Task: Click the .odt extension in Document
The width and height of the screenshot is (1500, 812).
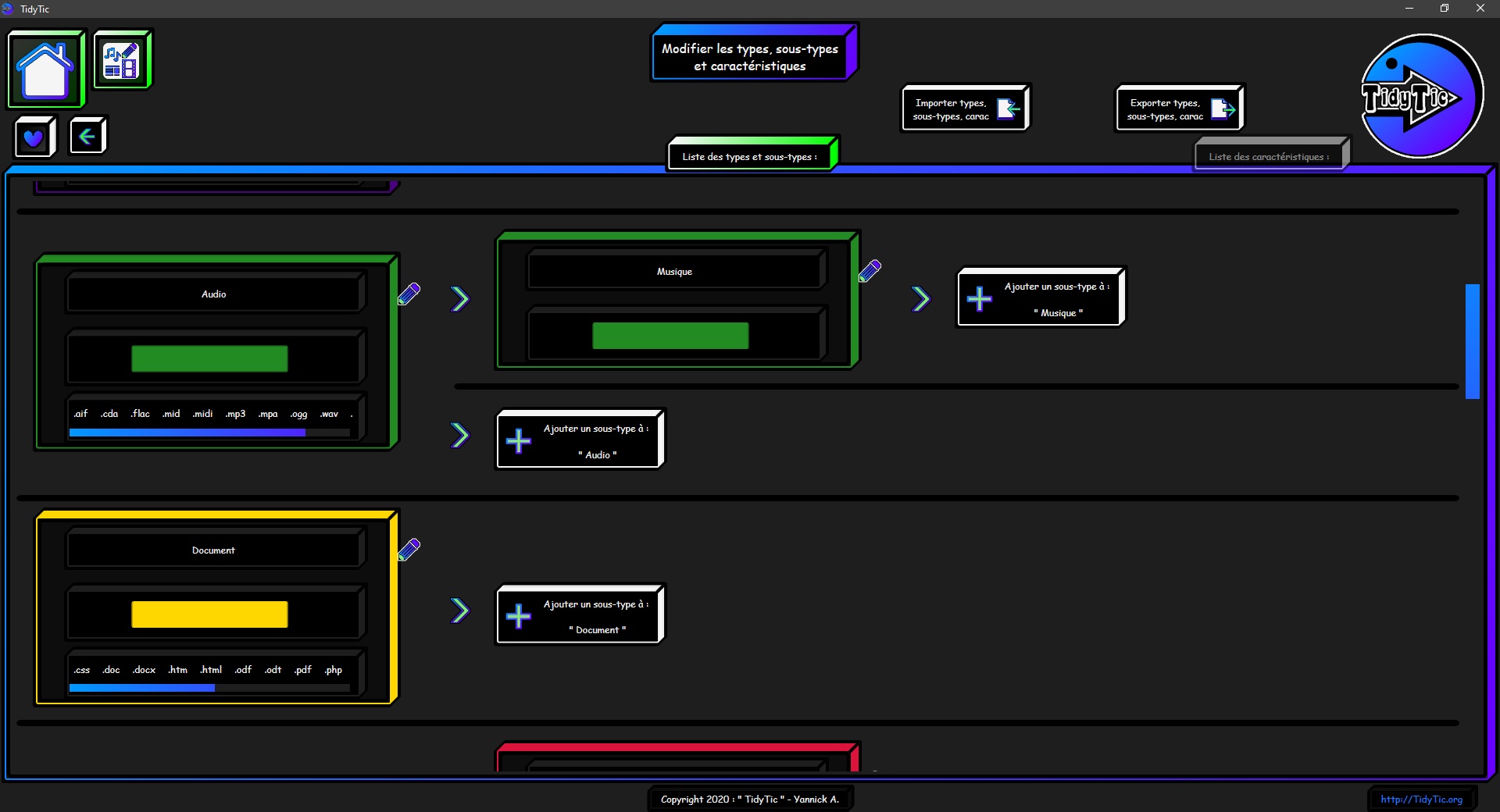Action: coord(273,670)
